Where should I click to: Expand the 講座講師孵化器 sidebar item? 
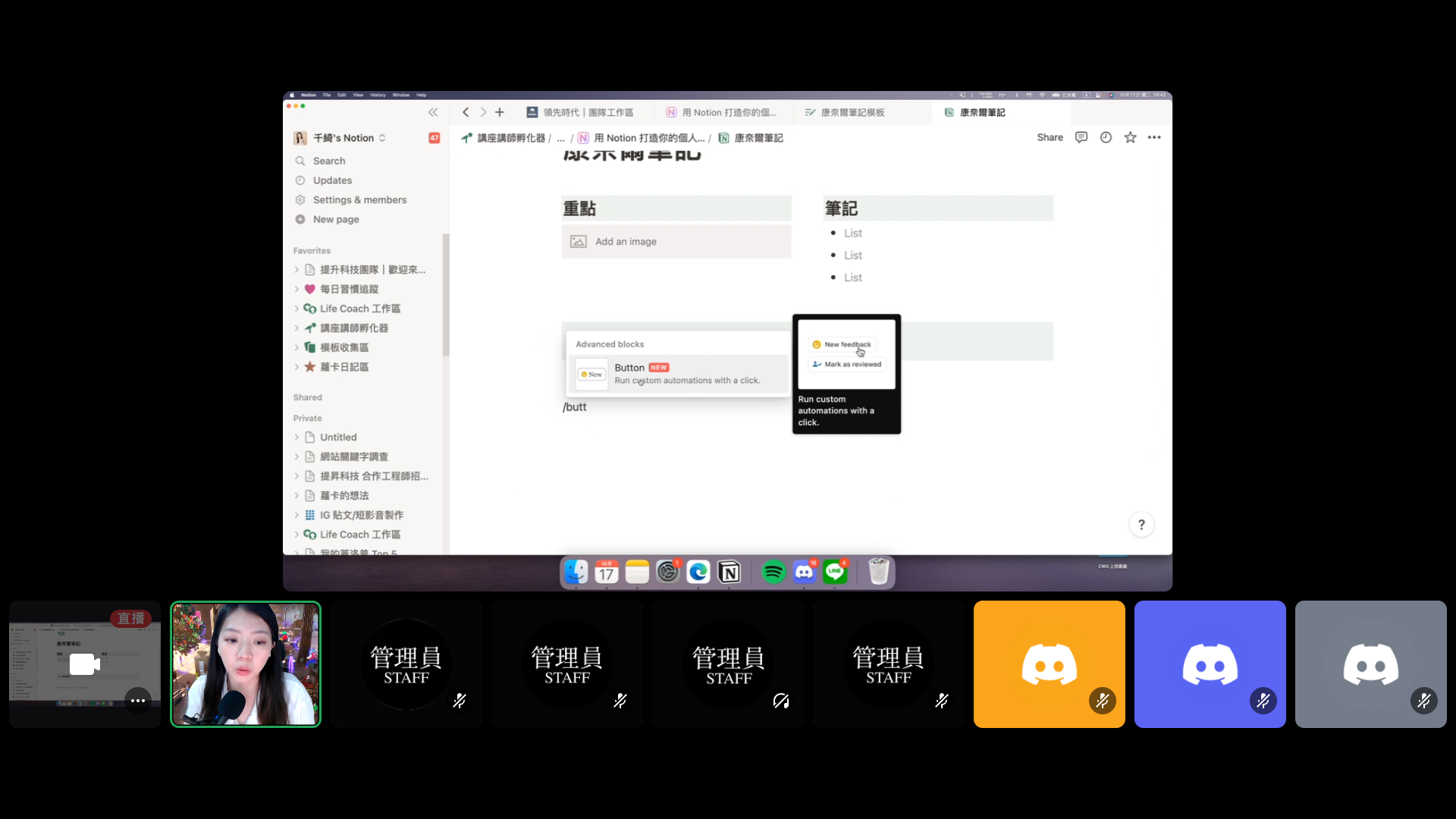[x=297, y=327]
